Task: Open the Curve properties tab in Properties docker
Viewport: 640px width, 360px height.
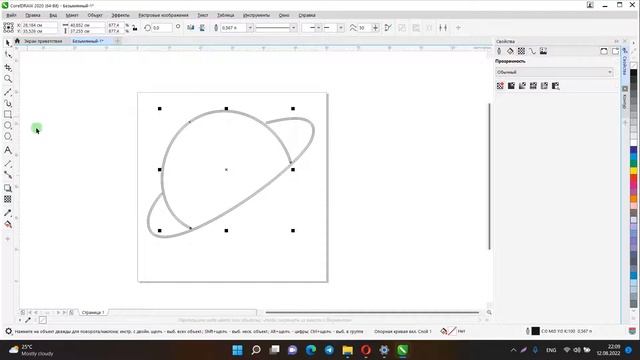Action: (x=532, y=51)
